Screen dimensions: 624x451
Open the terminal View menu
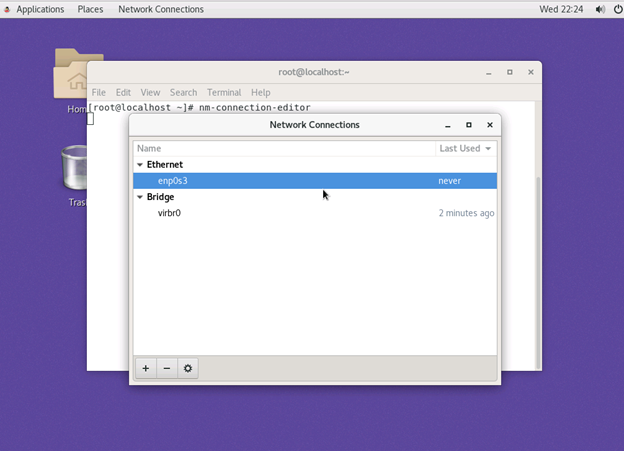[150, 92]
